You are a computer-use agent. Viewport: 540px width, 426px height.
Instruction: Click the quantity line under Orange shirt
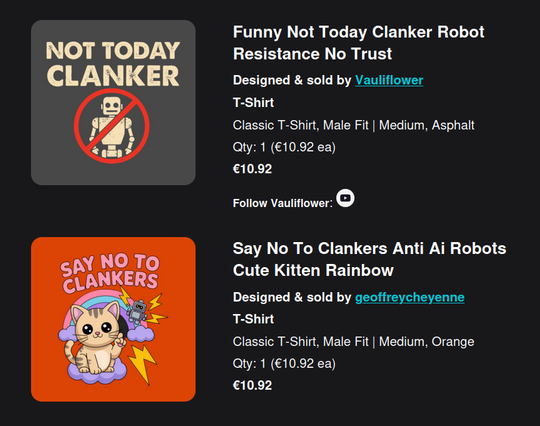click(x=284, y=363)
